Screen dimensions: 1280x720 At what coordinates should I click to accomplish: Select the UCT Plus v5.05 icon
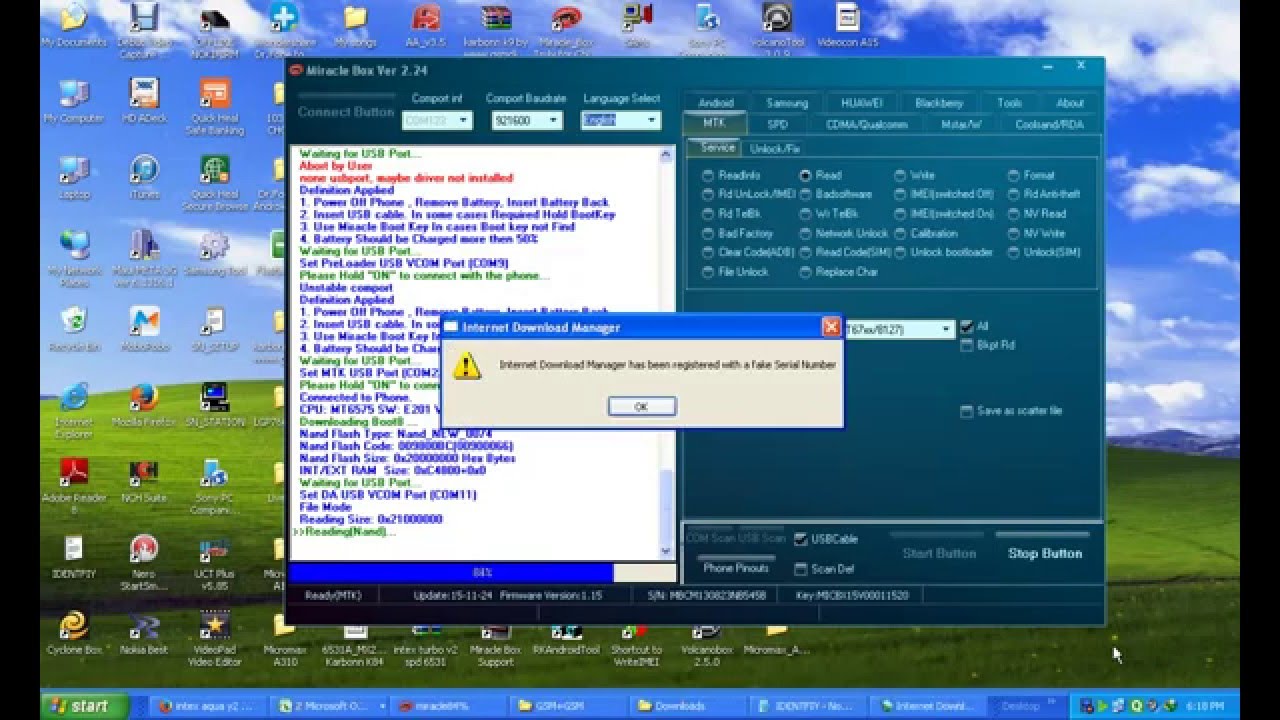point(214,562)
